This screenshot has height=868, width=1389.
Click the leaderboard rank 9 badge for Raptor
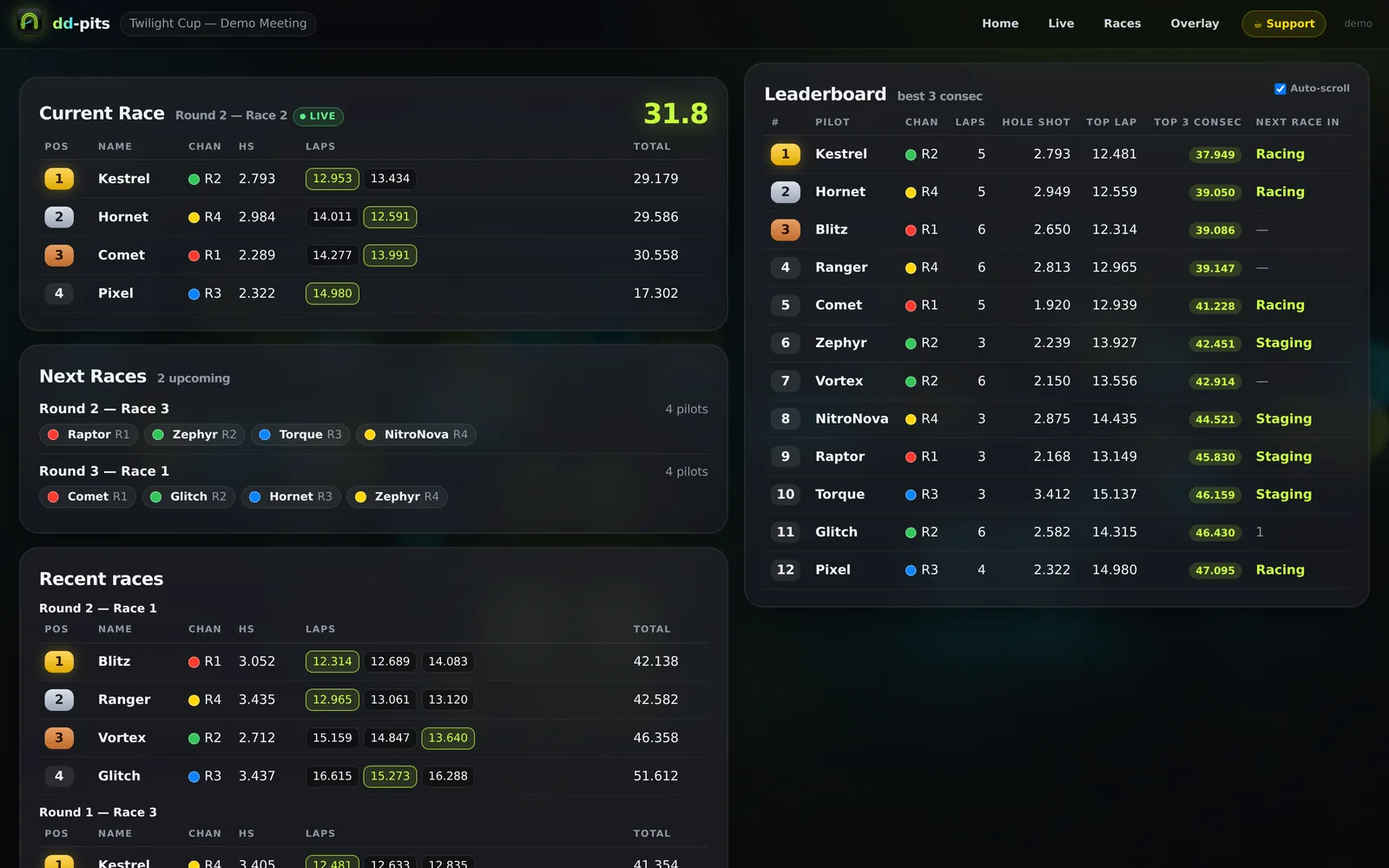786,457
